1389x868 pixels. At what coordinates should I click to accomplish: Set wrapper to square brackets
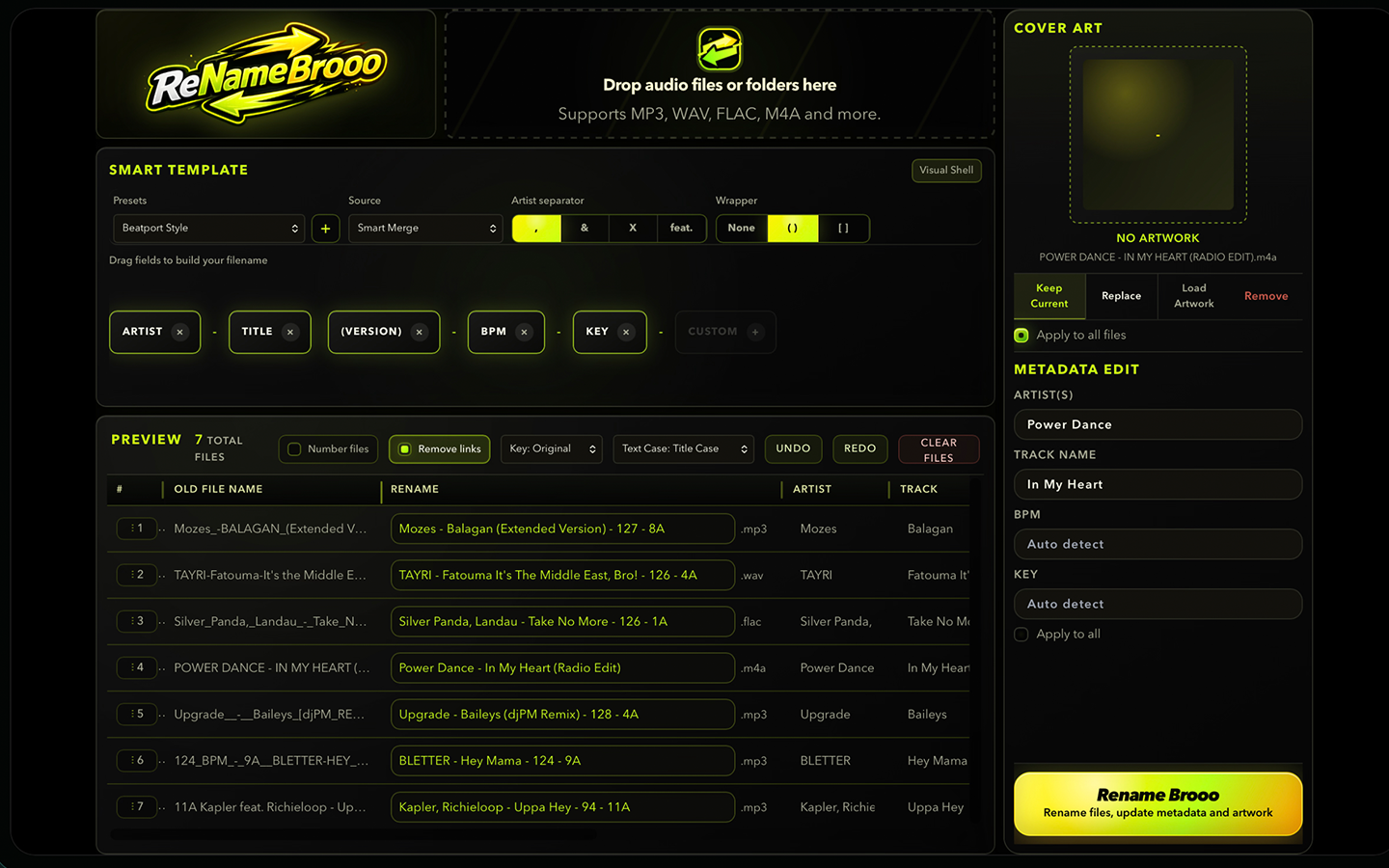tap(844, 229)
